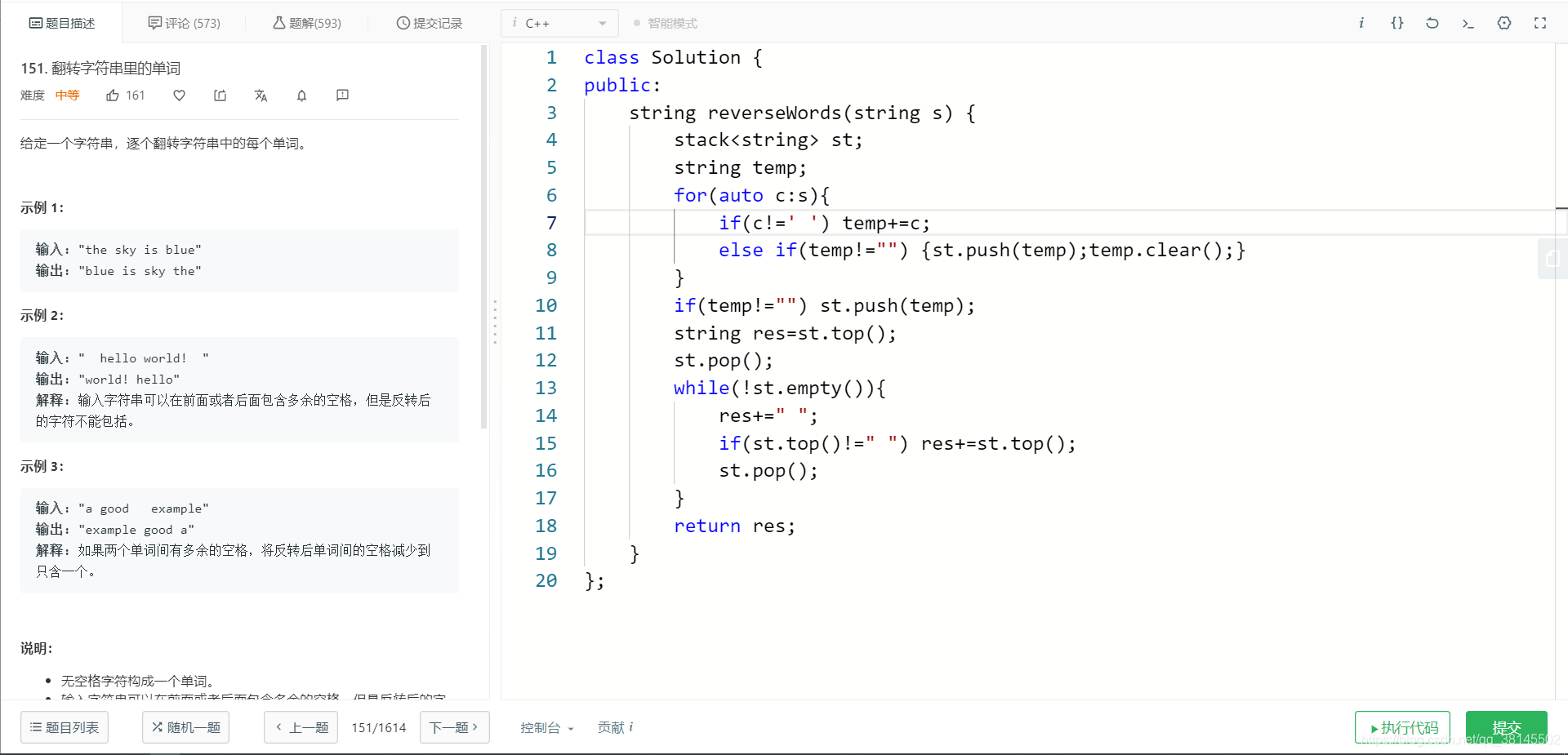Go to 下一题 next problem
The height and width of the screenshot is (755, 1568).
point(454,727)
